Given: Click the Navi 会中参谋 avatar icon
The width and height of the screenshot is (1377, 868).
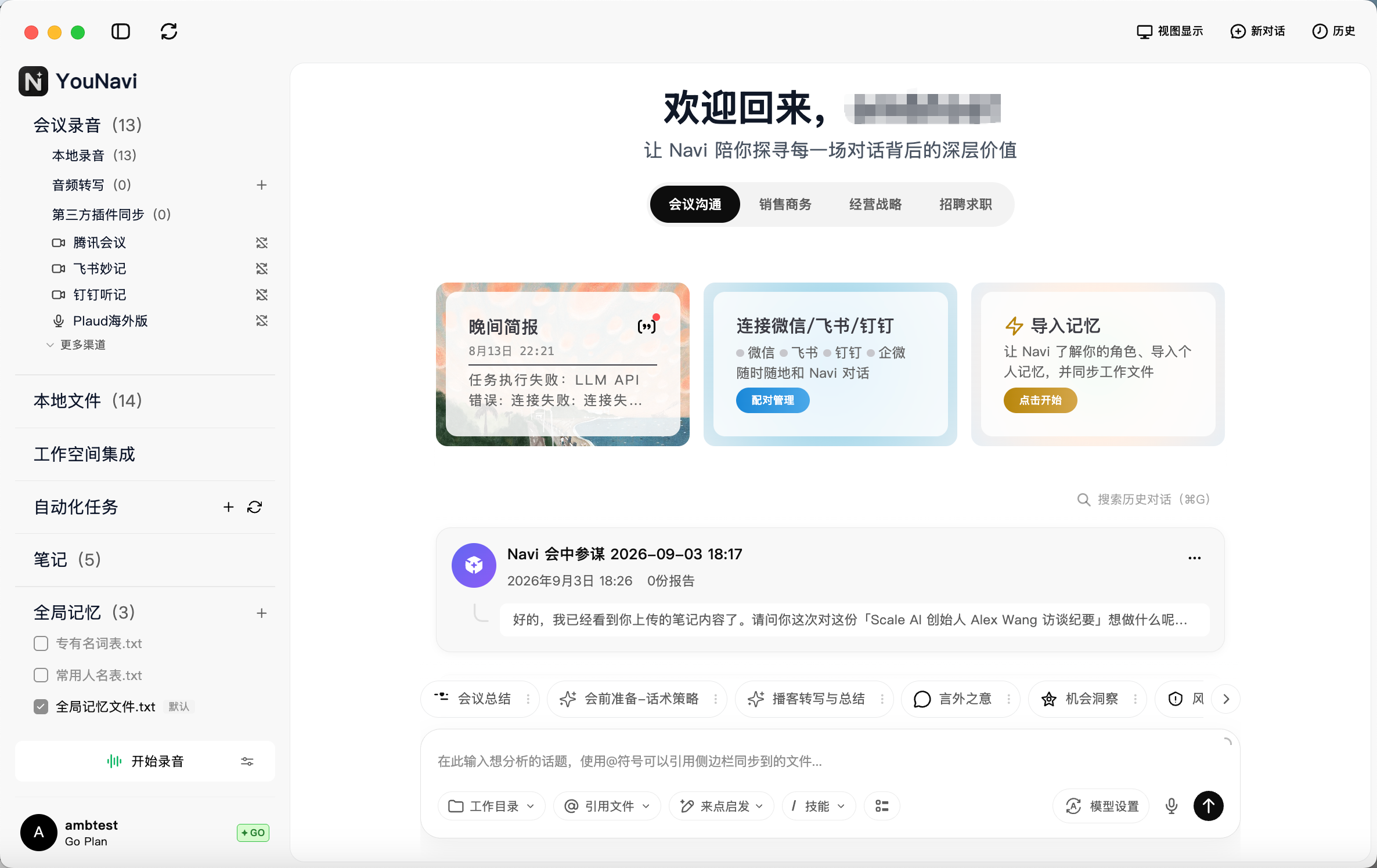Looking at the screenshot, I should pyautogui.click(x=474, y=565).
